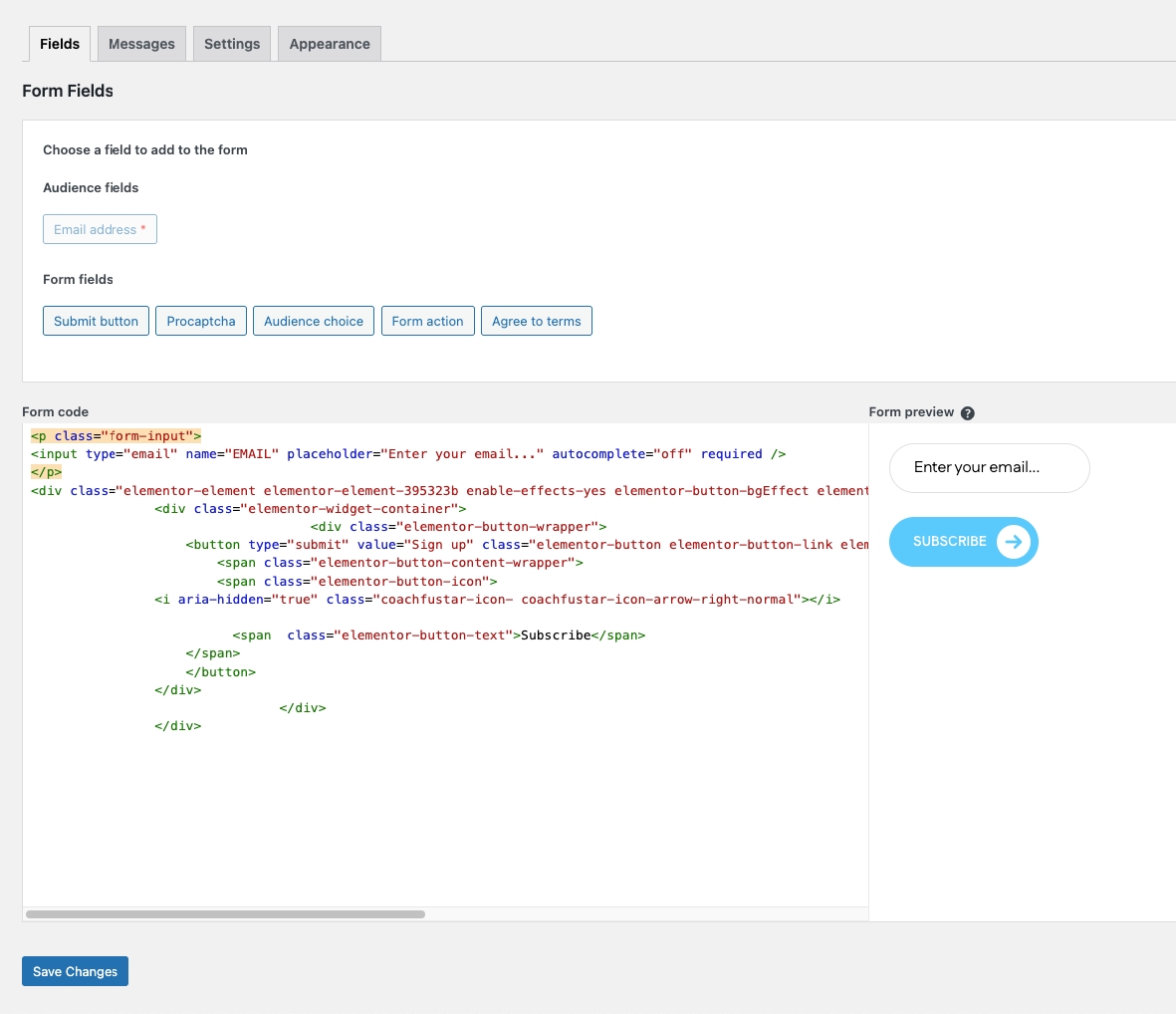
Task: Click the arrow icon in Subscribe button
Action: pos(1013,542)
